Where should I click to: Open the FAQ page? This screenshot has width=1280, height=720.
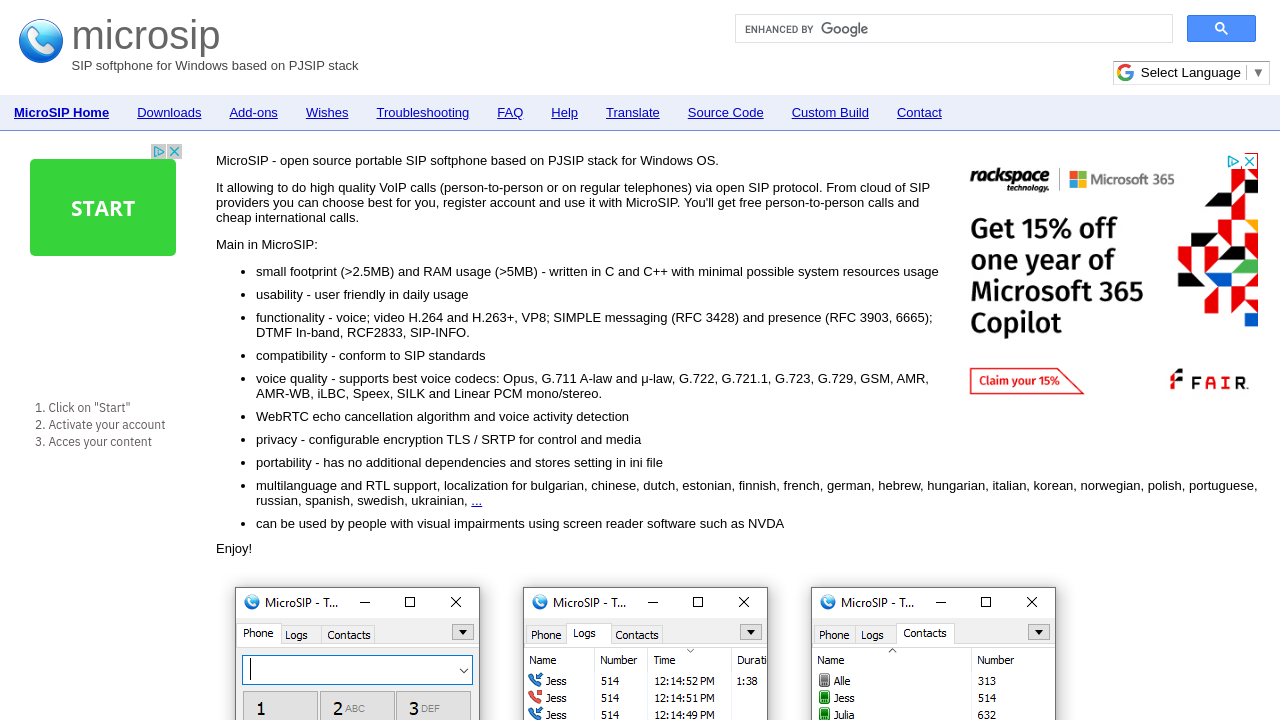[x=510, y=113]
